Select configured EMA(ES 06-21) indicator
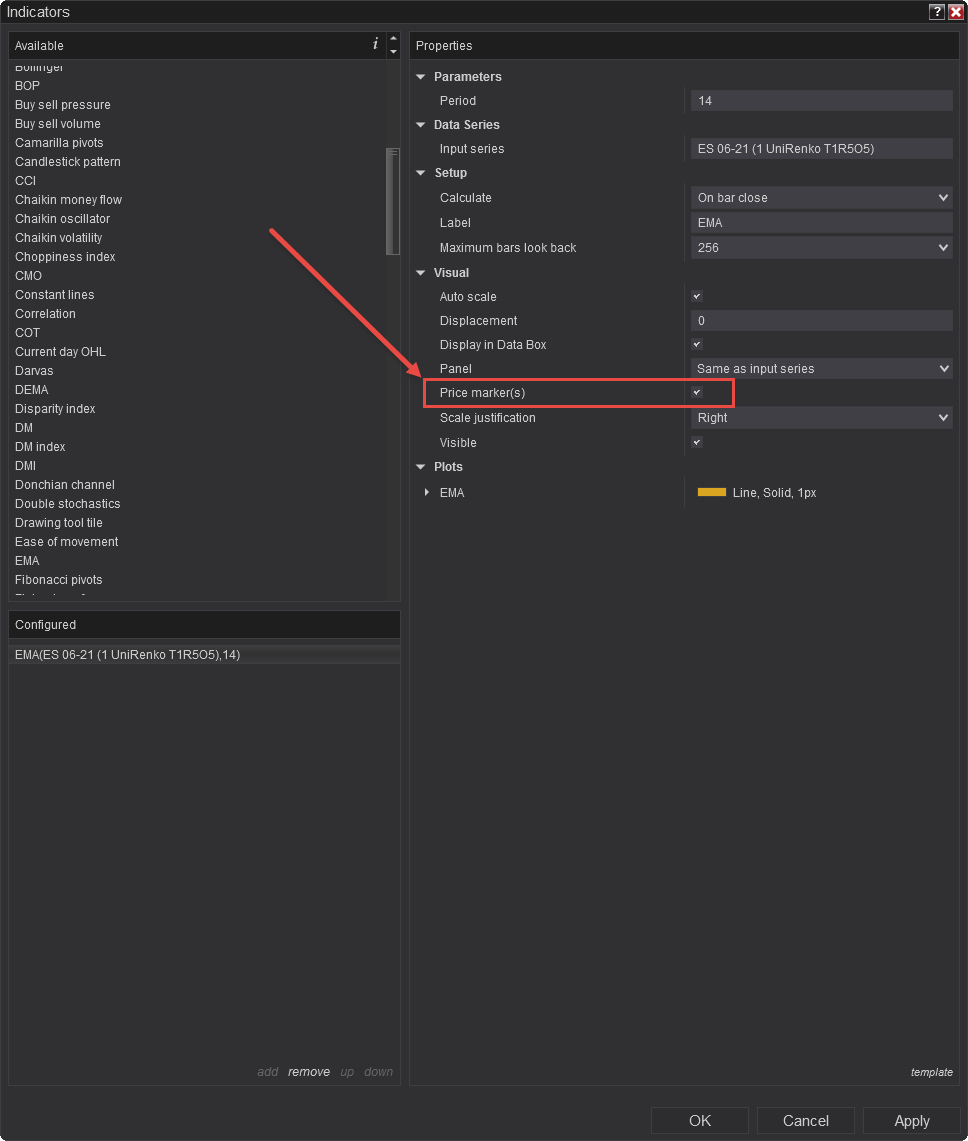The image size is (968, 1141). pos(128,655)
